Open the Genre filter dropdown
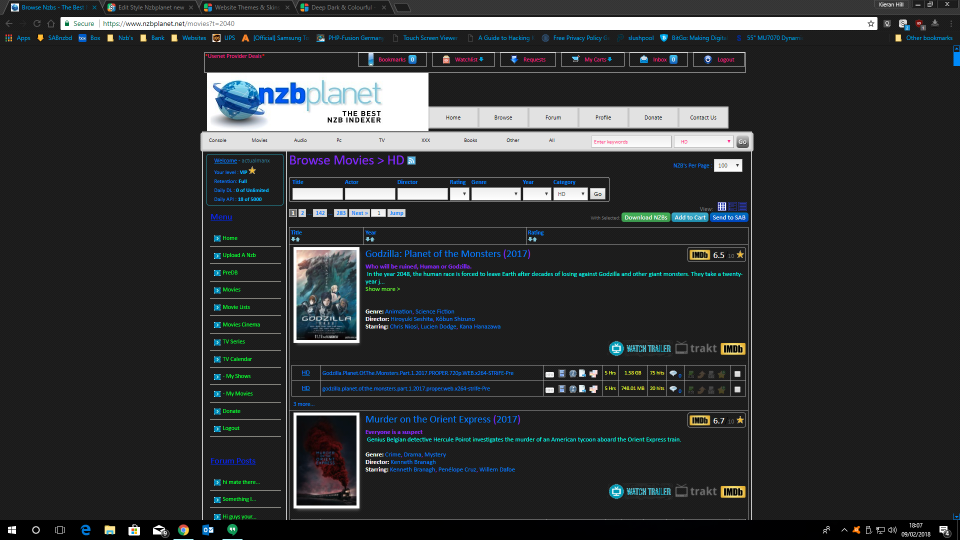Image resolution: width=960 pixels, height=540 pixels. pos(495,194)
